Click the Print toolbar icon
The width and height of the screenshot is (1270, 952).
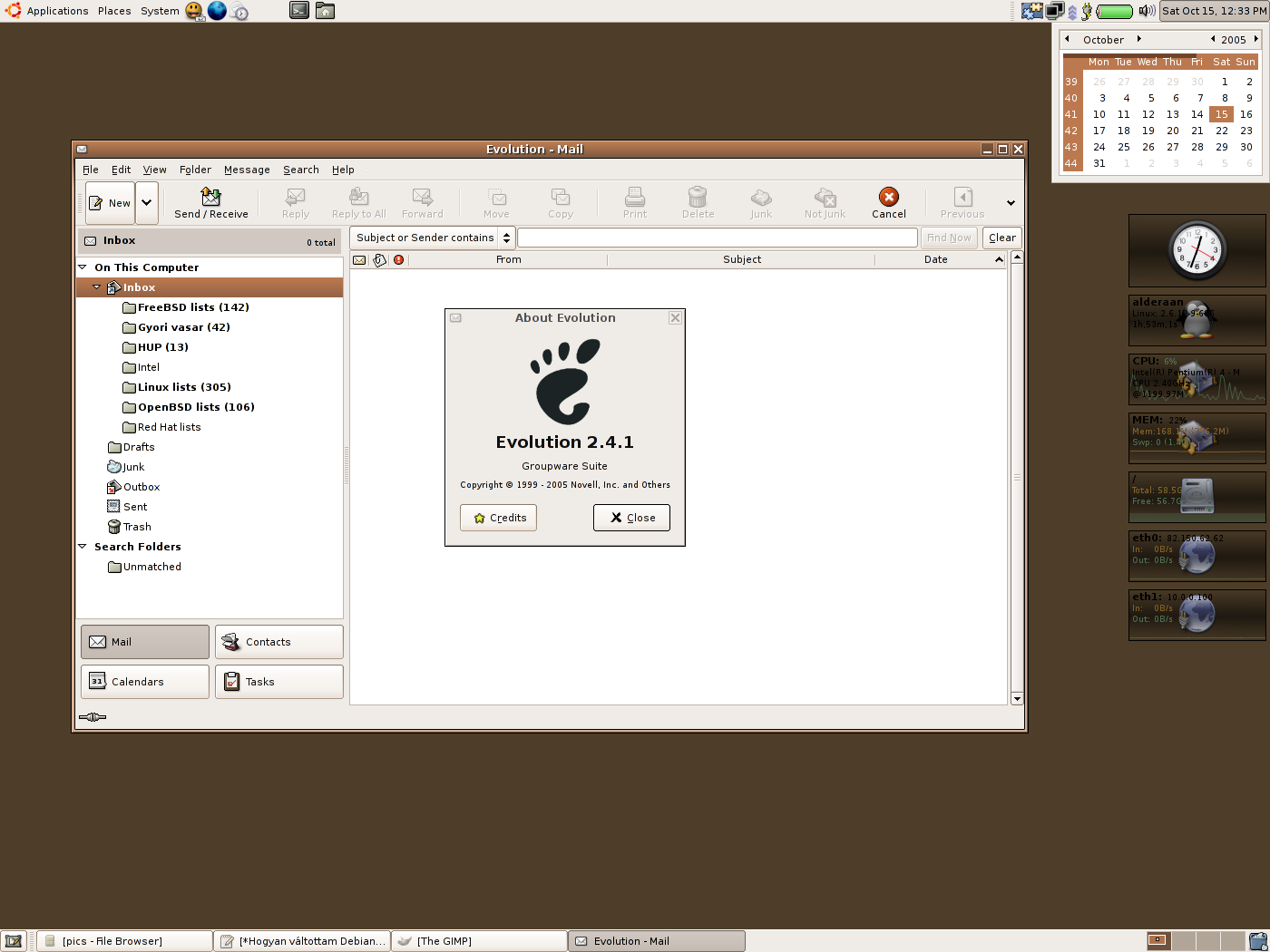[x=635, y=197]
